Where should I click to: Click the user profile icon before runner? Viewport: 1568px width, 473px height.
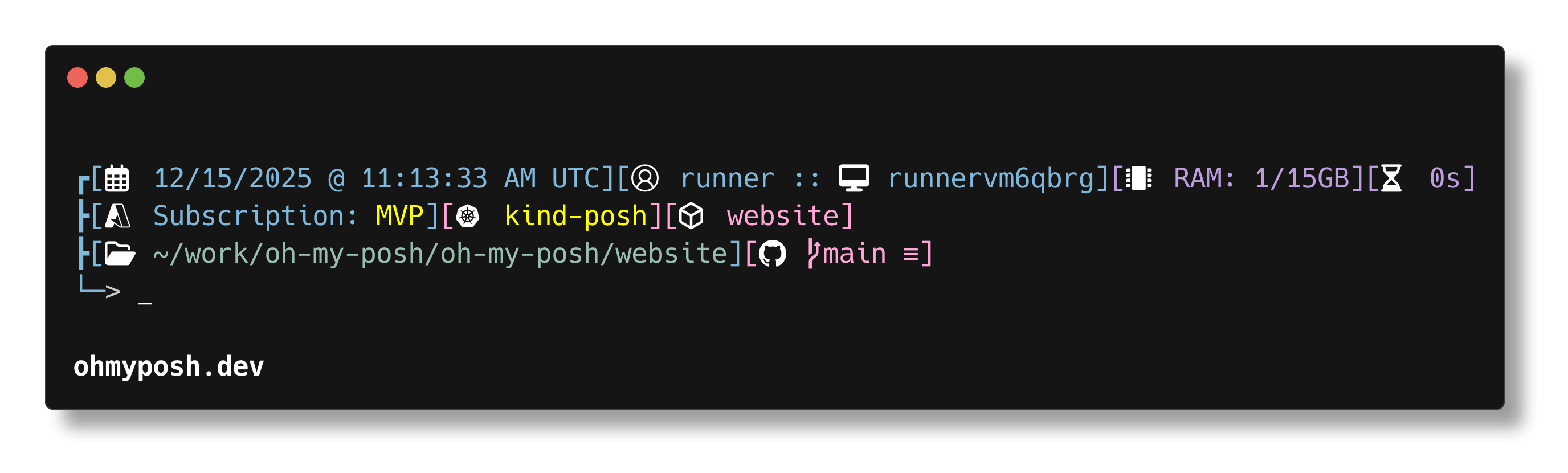pyautogui.click(x=644, y=178)
